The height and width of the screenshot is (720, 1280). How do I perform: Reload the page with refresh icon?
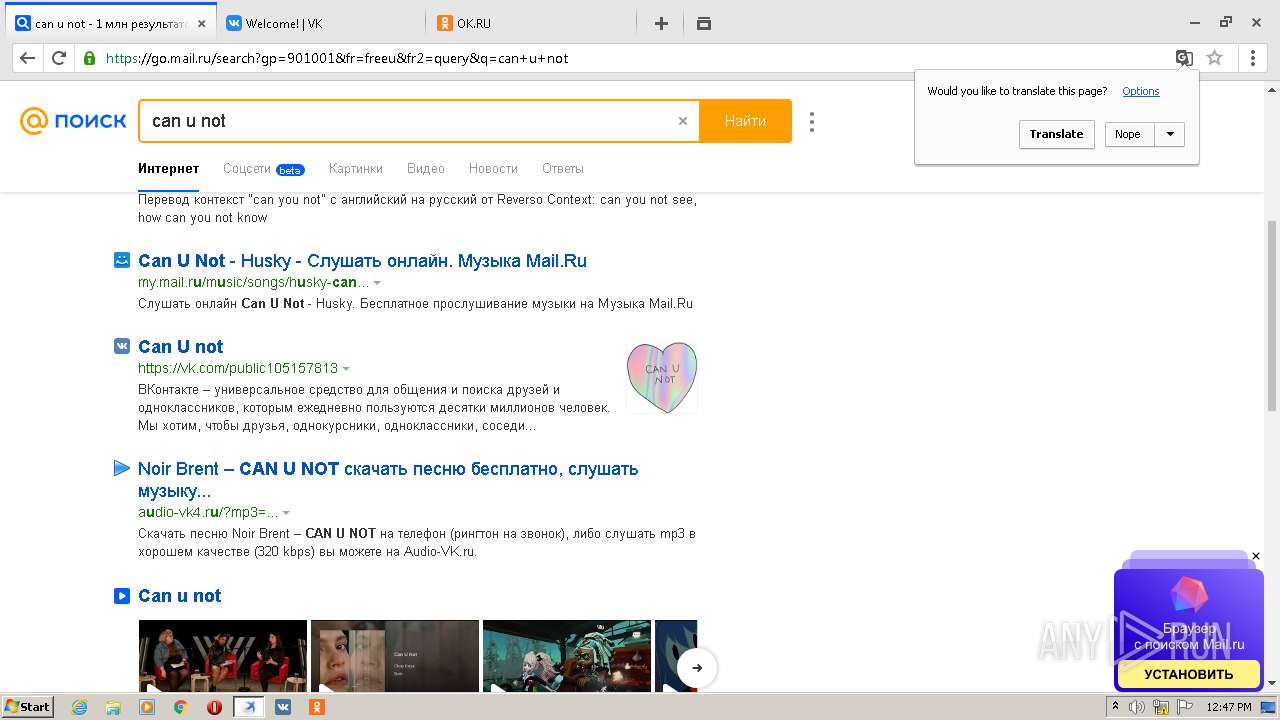coord(59,58)
